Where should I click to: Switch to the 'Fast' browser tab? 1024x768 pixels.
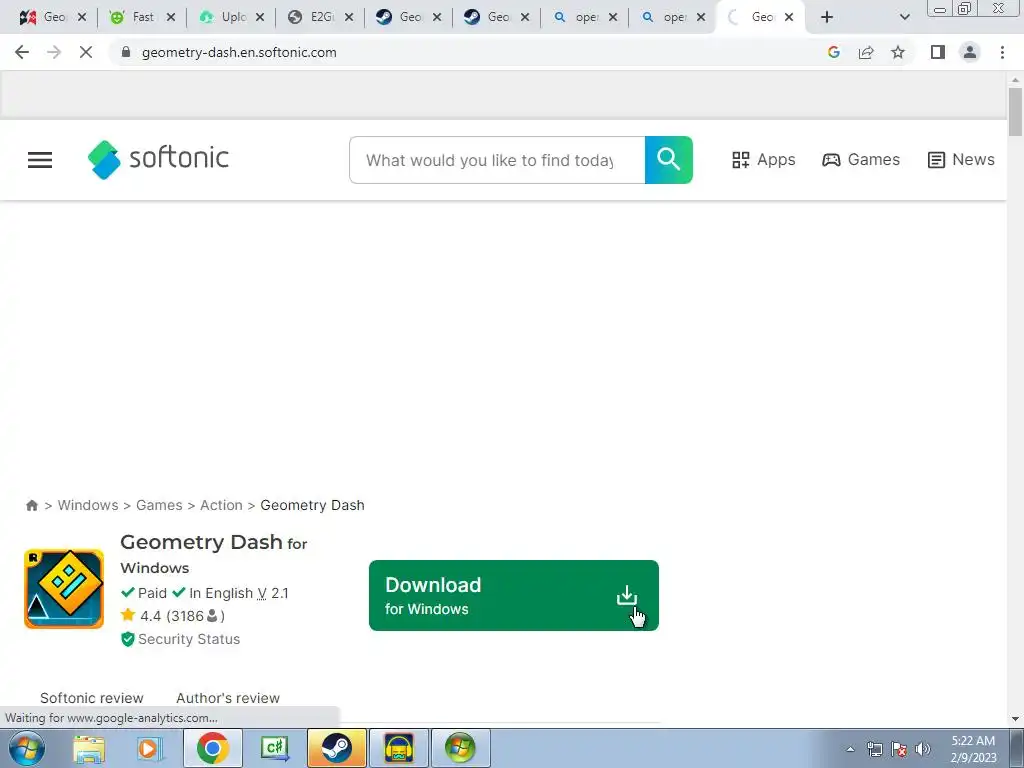(142, 17)
